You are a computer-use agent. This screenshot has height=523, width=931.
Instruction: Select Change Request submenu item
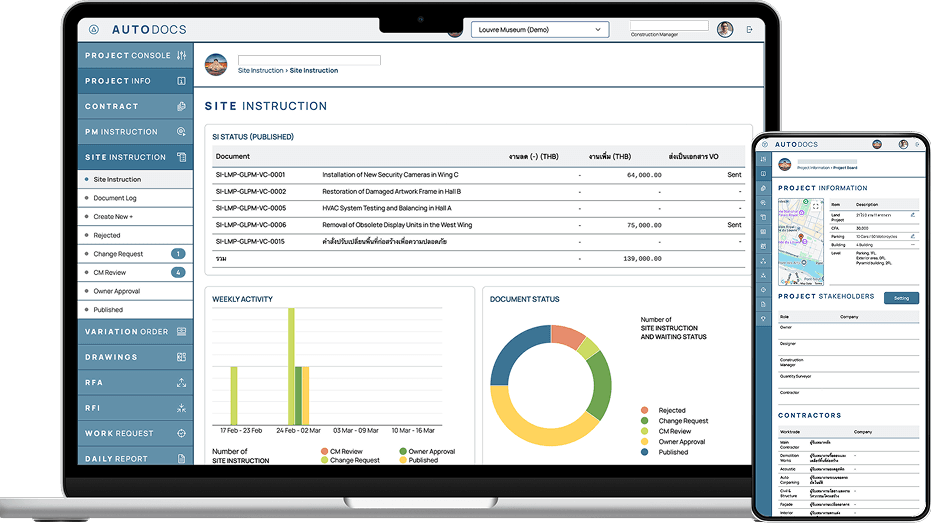click(135, 253)
